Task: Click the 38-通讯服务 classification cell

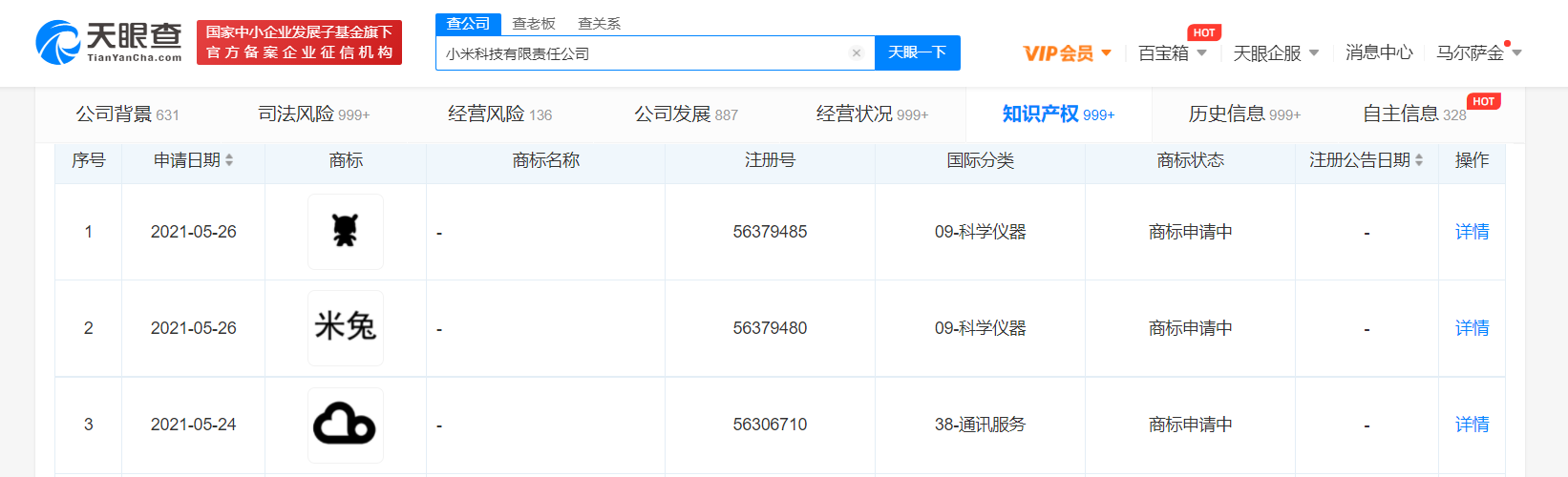Action: tap(980, 425)
